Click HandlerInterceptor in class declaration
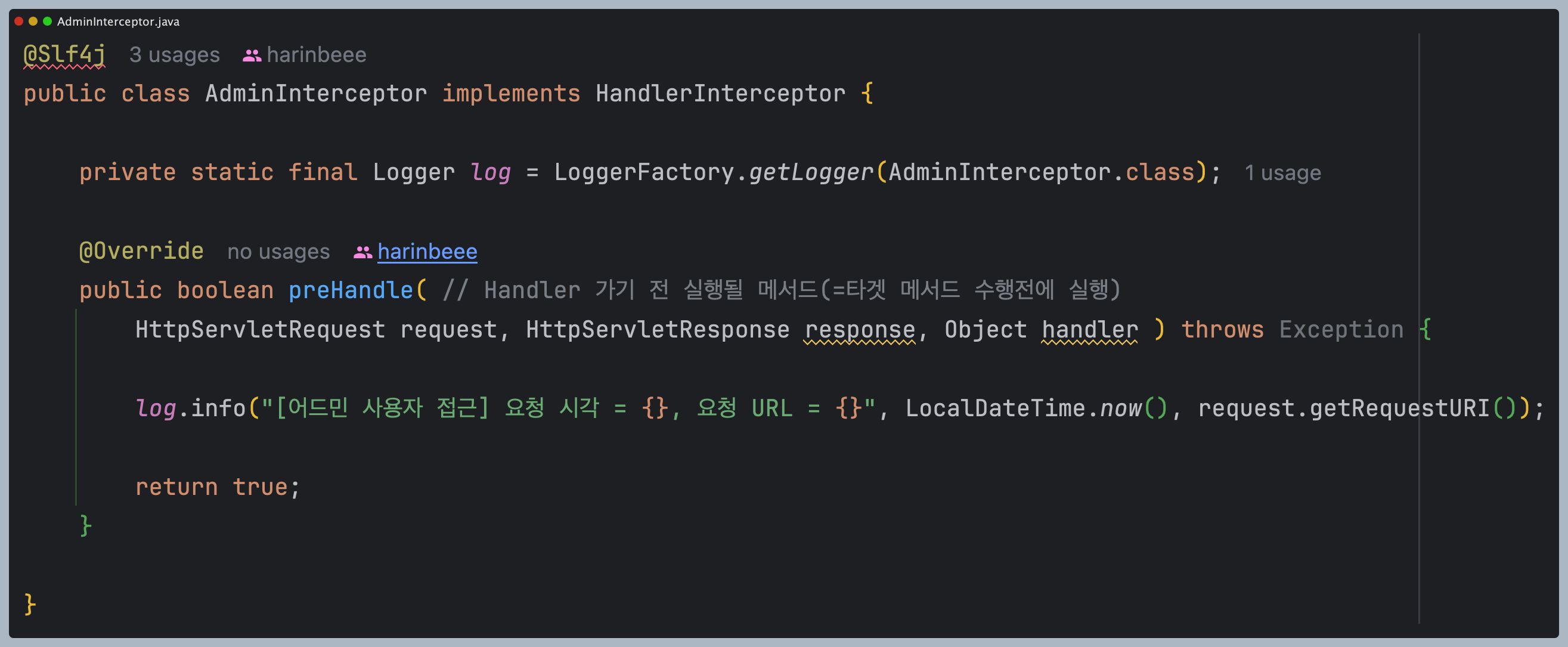This screenshot has height=647, width=1568. tap(720, 94)
